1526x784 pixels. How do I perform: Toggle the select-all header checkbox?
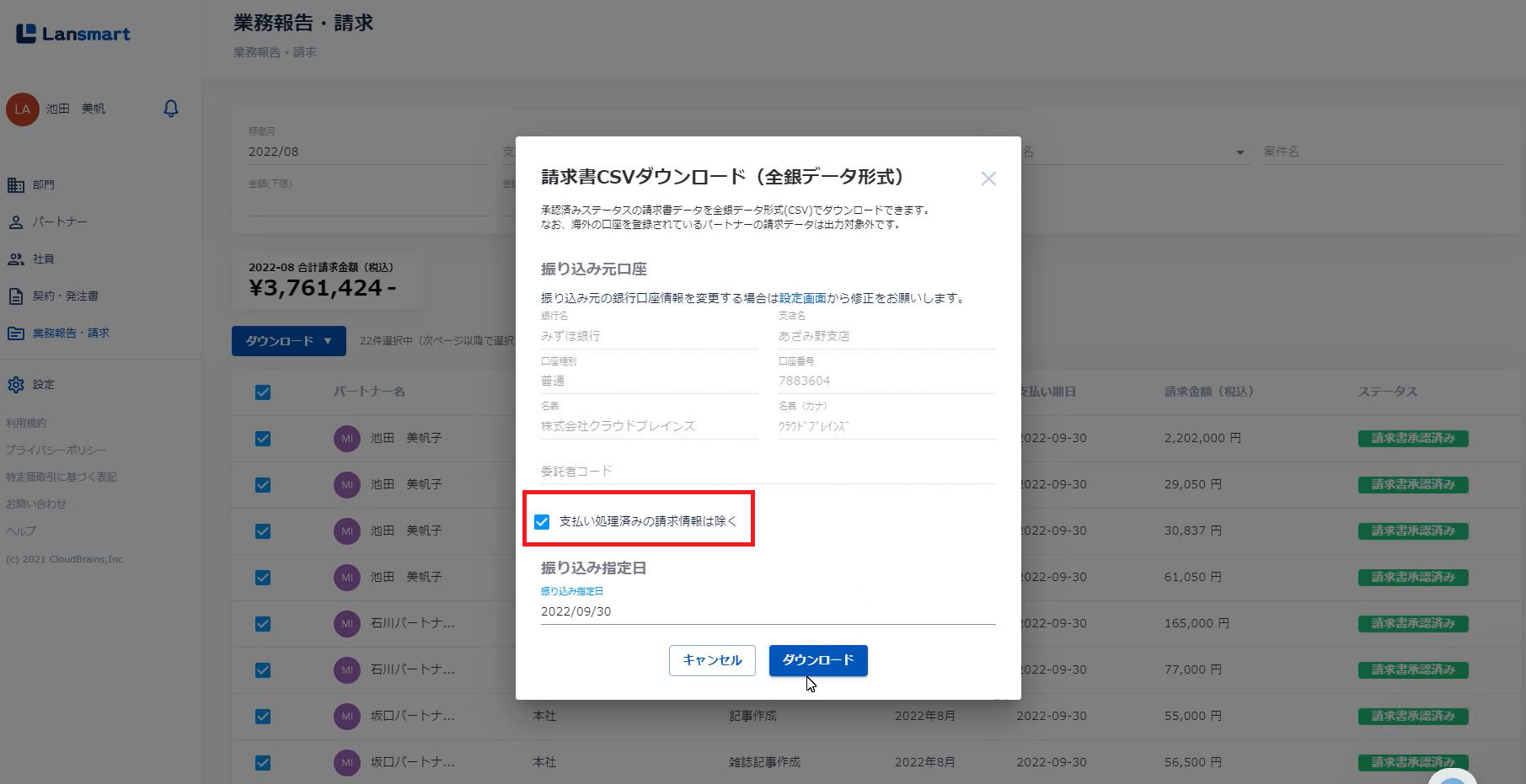click(x=263, y=392)
